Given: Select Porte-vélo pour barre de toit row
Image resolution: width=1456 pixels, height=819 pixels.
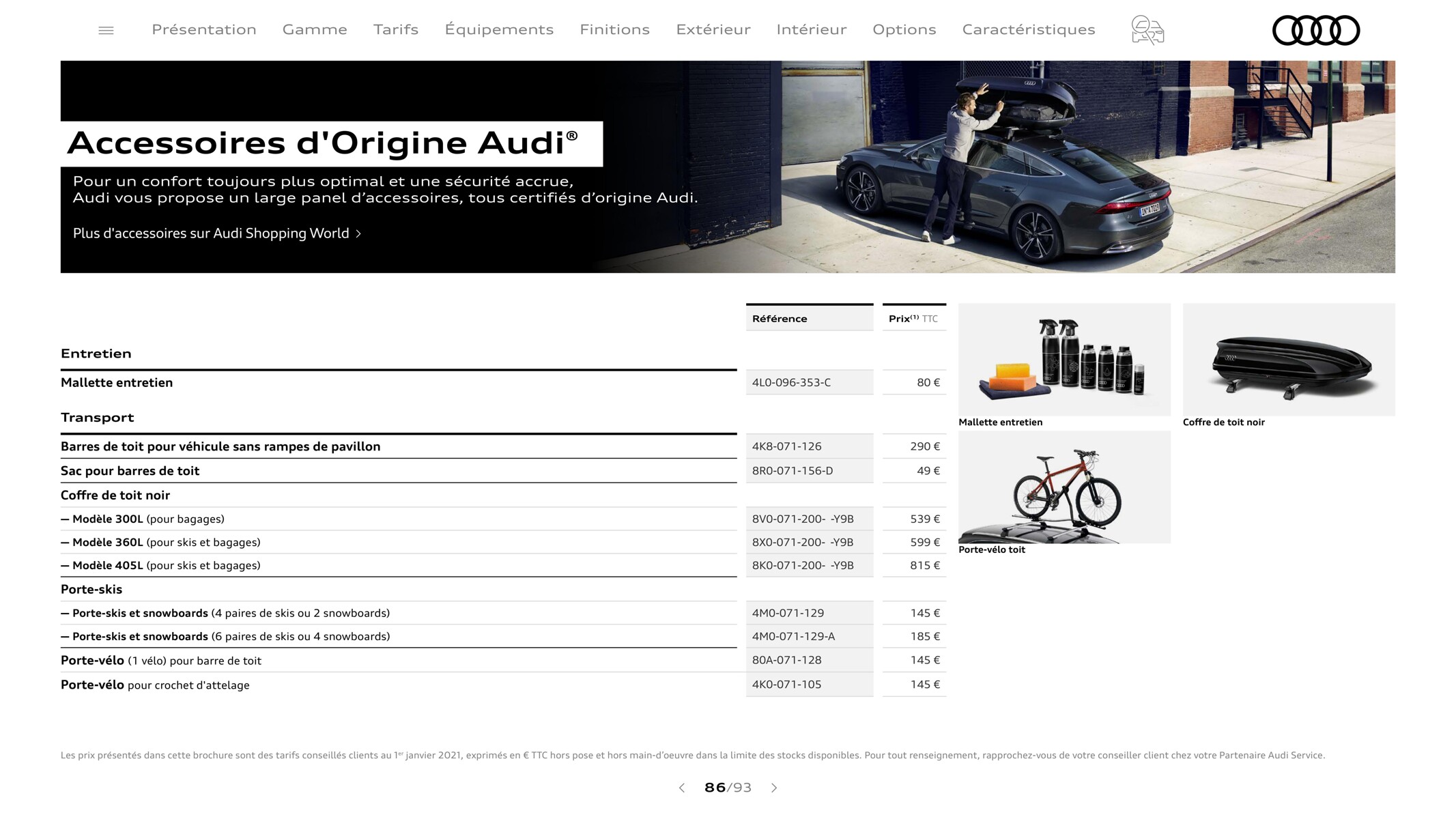Looking at the screenshot, I should coord(399,660).
